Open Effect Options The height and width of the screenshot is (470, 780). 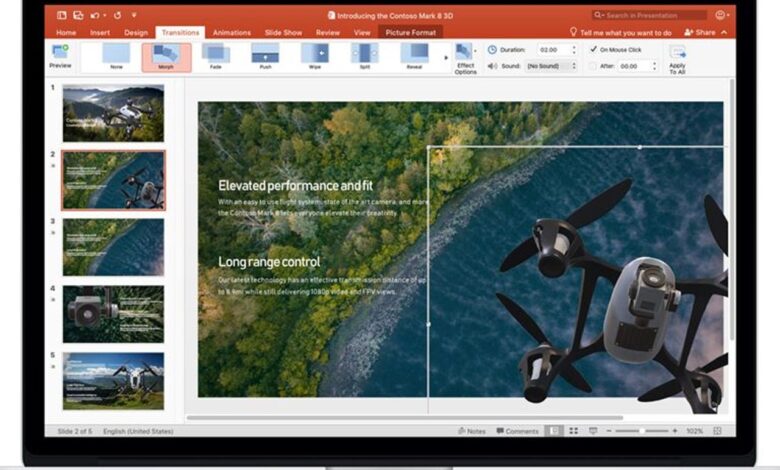[465, 59]
